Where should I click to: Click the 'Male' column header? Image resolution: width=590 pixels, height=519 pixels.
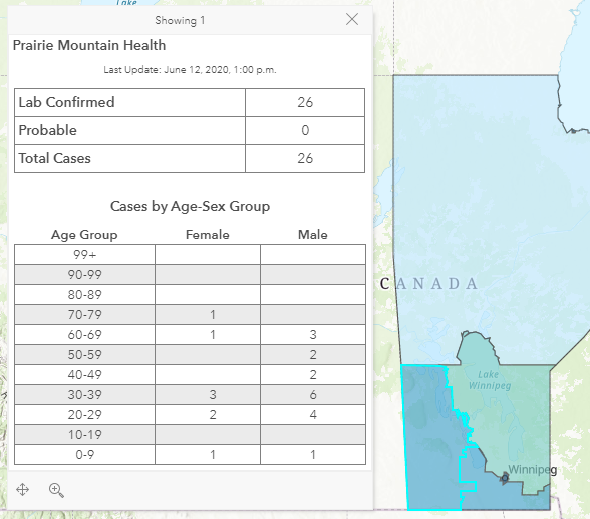point(313,235)
